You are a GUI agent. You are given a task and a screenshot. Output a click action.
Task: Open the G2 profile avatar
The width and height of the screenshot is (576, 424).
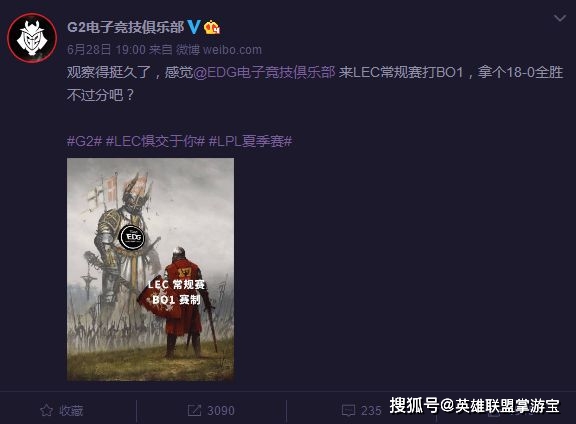tap(32, 38)
